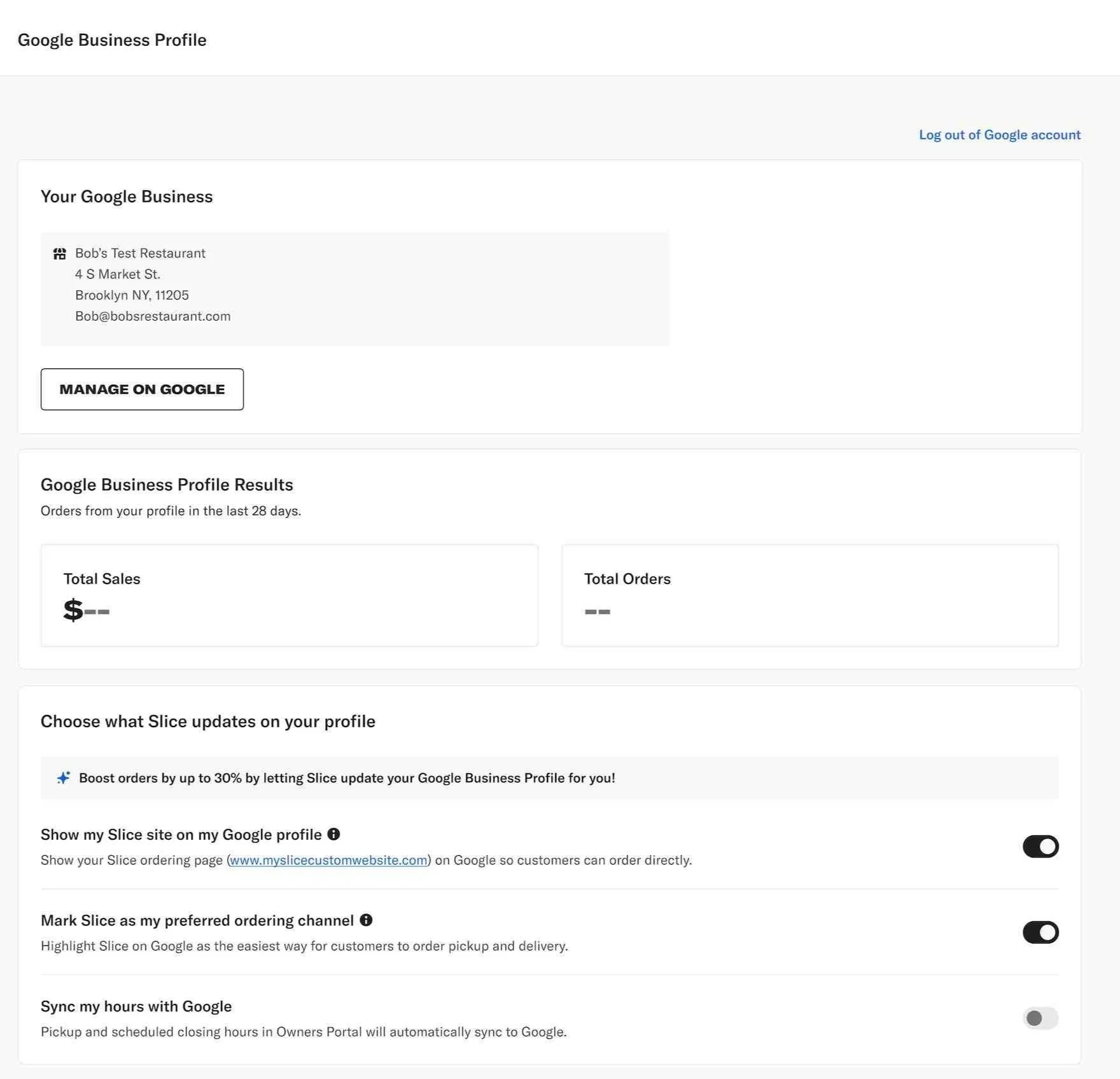Click the Brooklyn NY, 11205 line
The height and width of the screenshot is (1079, 1120).
click(x=132, y=295)
